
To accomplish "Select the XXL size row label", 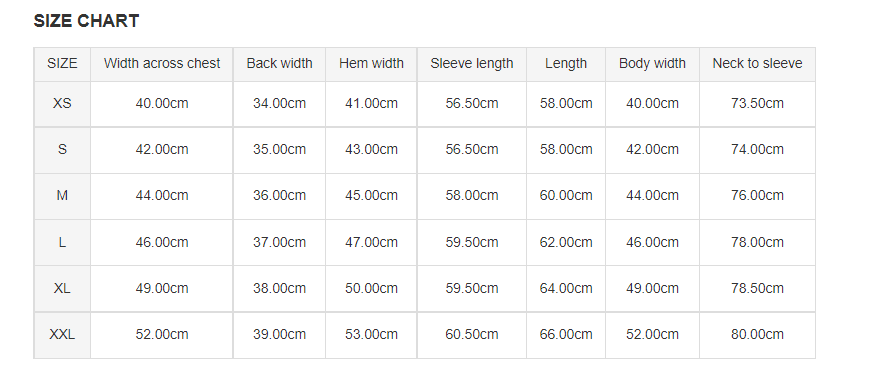I will (62, 335).
